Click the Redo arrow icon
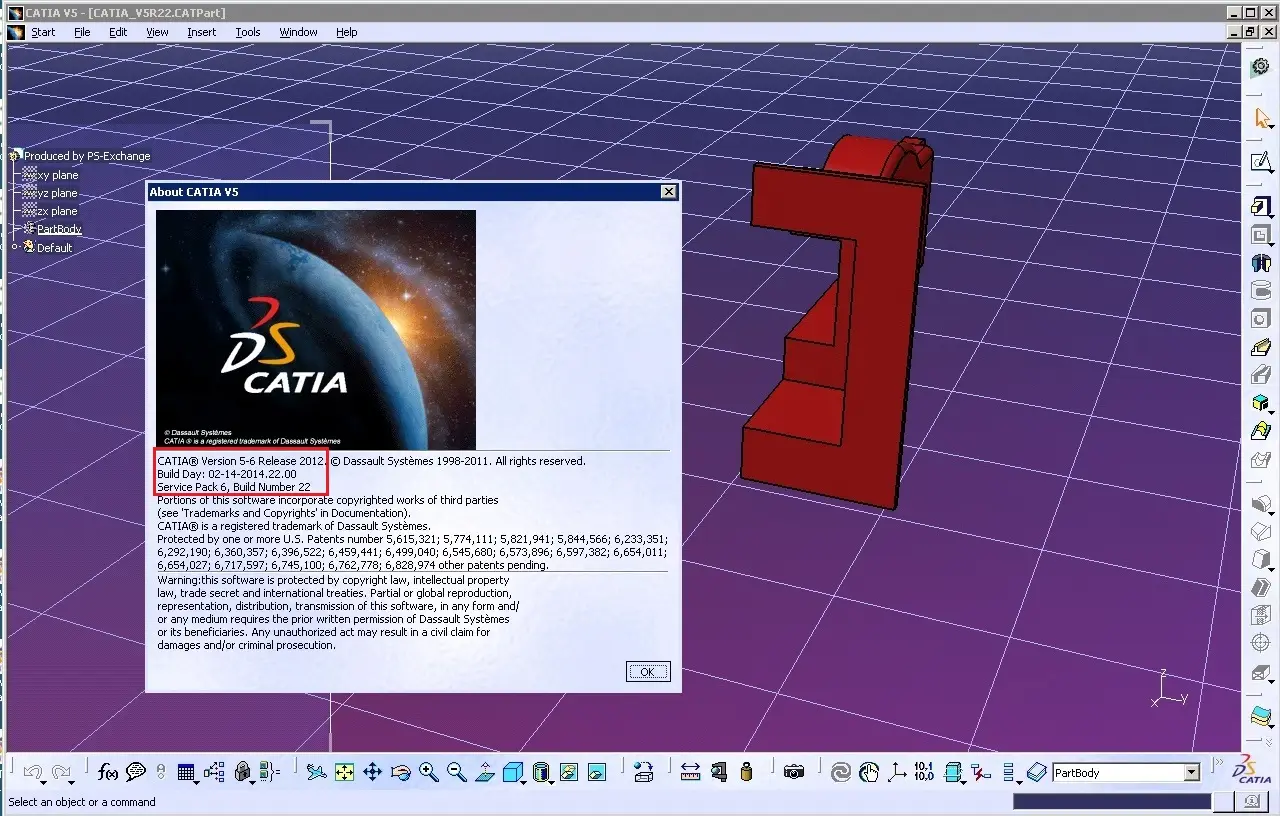This screenshot has height=816, width=1280. (x=60, y=772)
